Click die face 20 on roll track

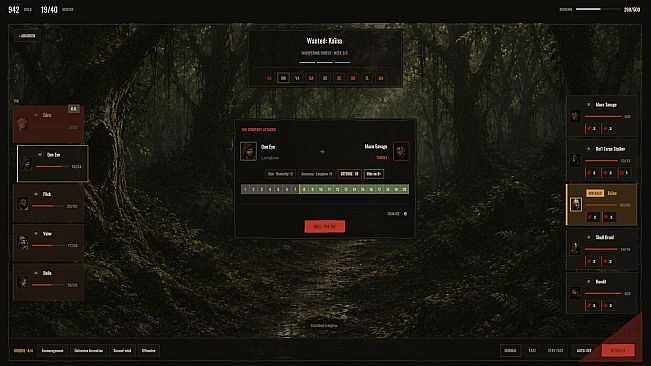(405, 189)
